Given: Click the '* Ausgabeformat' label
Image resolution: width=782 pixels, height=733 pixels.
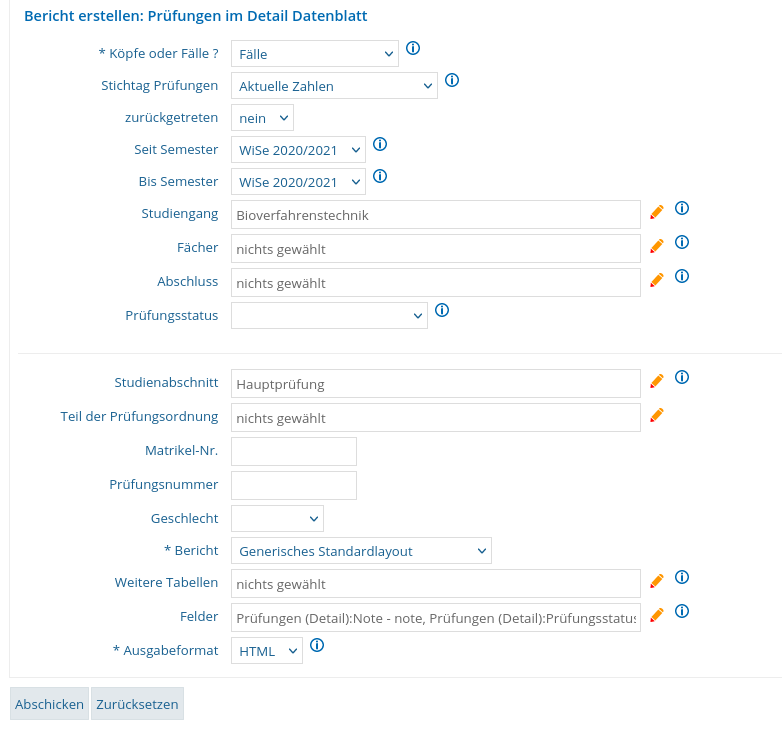Looking at the screenshot, I should coord(166,650).
